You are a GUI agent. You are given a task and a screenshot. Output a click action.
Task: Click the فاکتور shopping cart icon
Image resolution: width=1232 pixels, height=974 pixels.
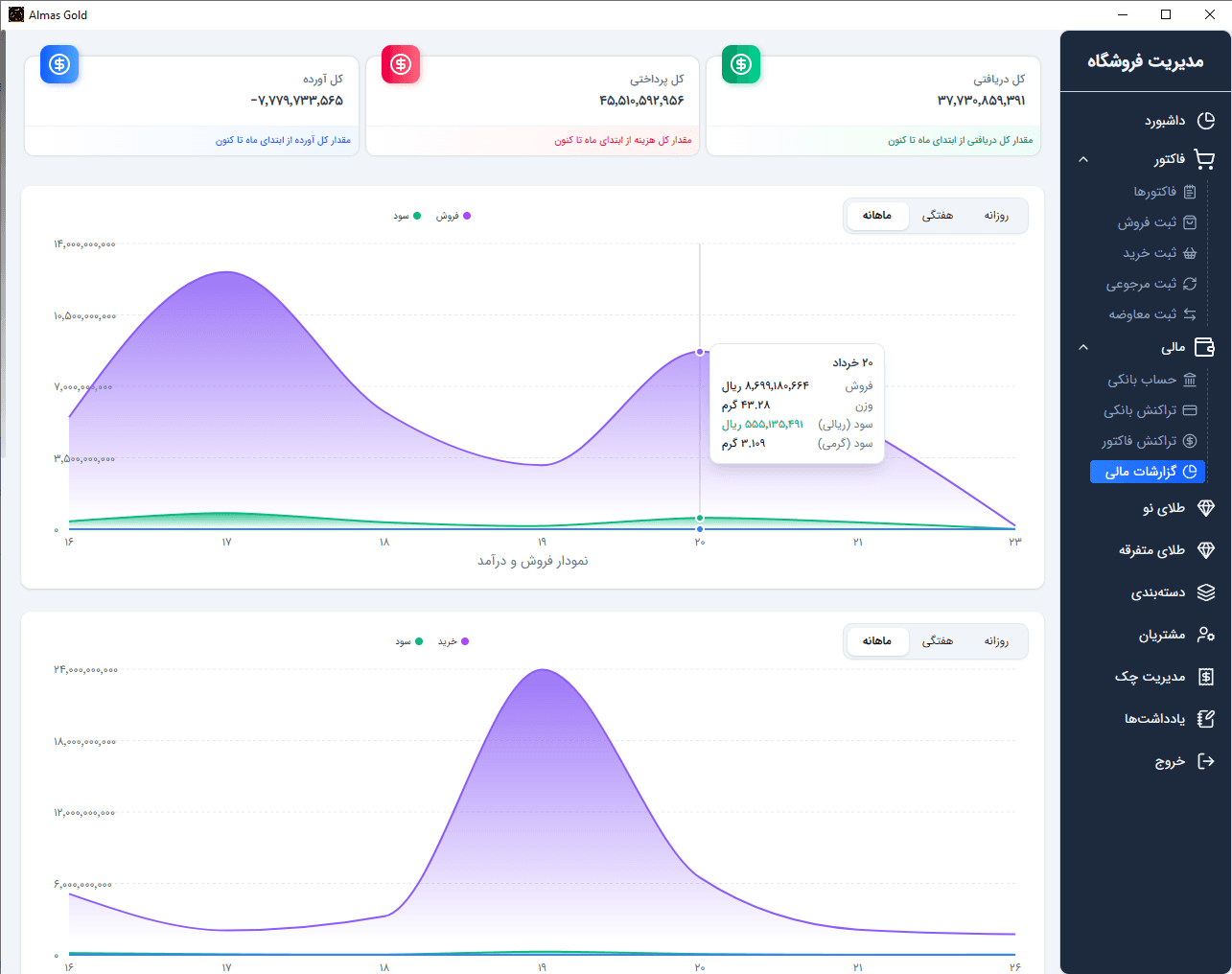click(x=1205, y=159)
